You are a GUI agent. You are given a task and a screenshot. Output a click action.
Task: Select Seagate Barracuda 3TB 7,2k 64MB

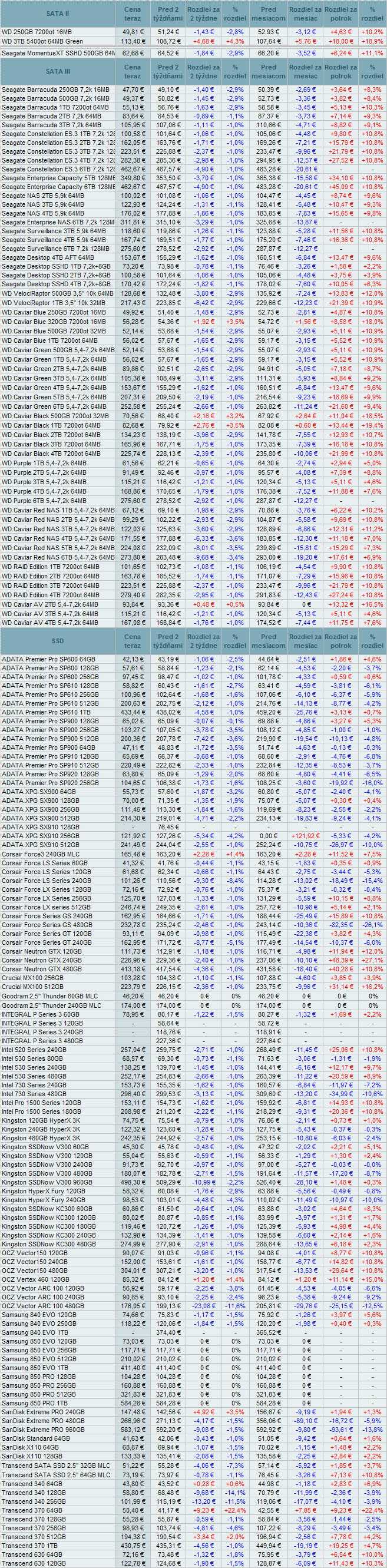51,125
